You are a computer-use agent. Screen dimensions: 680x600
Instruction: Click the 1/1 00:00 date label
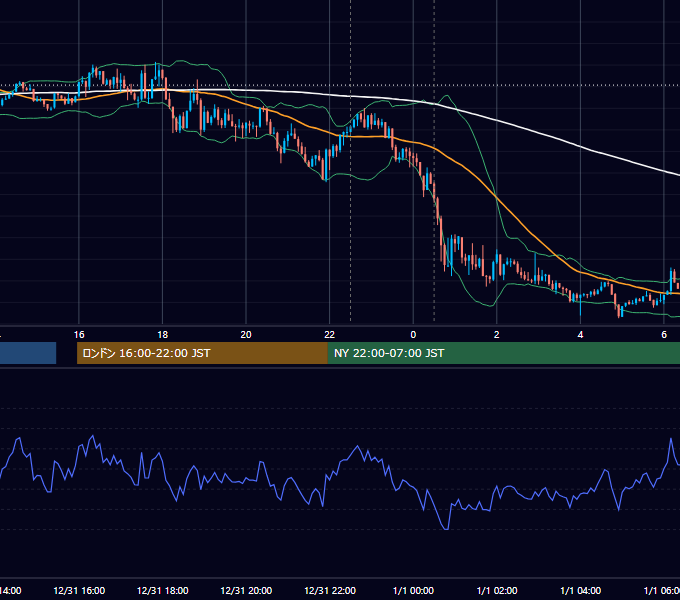pos(413,591)
